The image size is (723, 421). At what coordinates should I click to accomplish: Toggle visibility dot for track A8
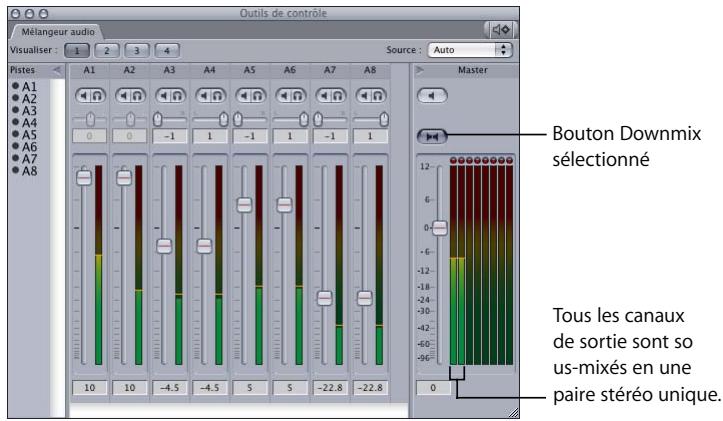(15, 170)
